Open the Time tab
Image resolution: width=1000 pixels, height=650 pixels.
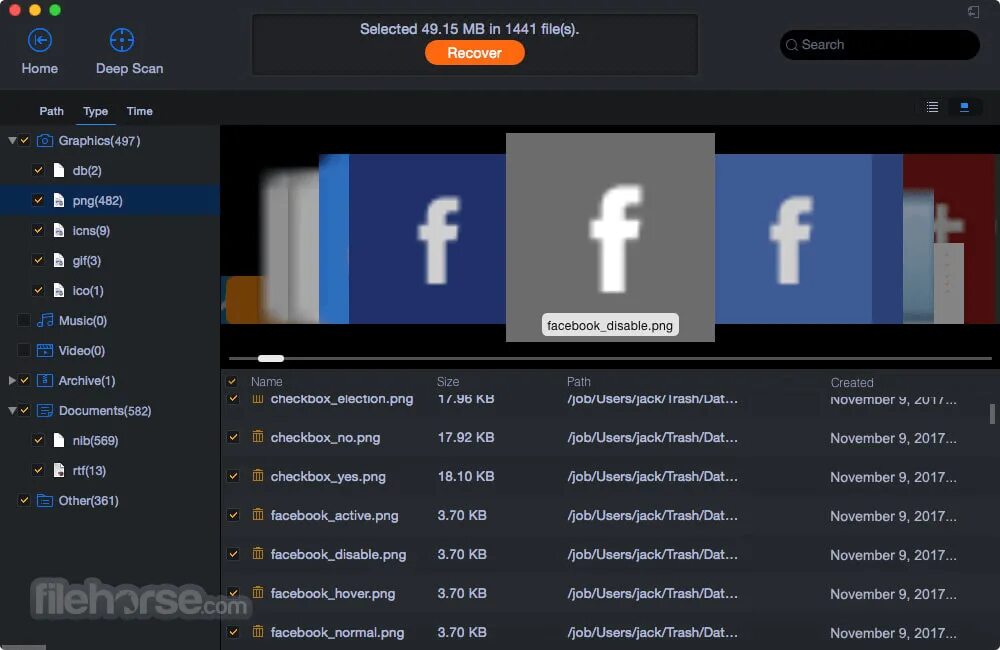click(x=140, y=111)
